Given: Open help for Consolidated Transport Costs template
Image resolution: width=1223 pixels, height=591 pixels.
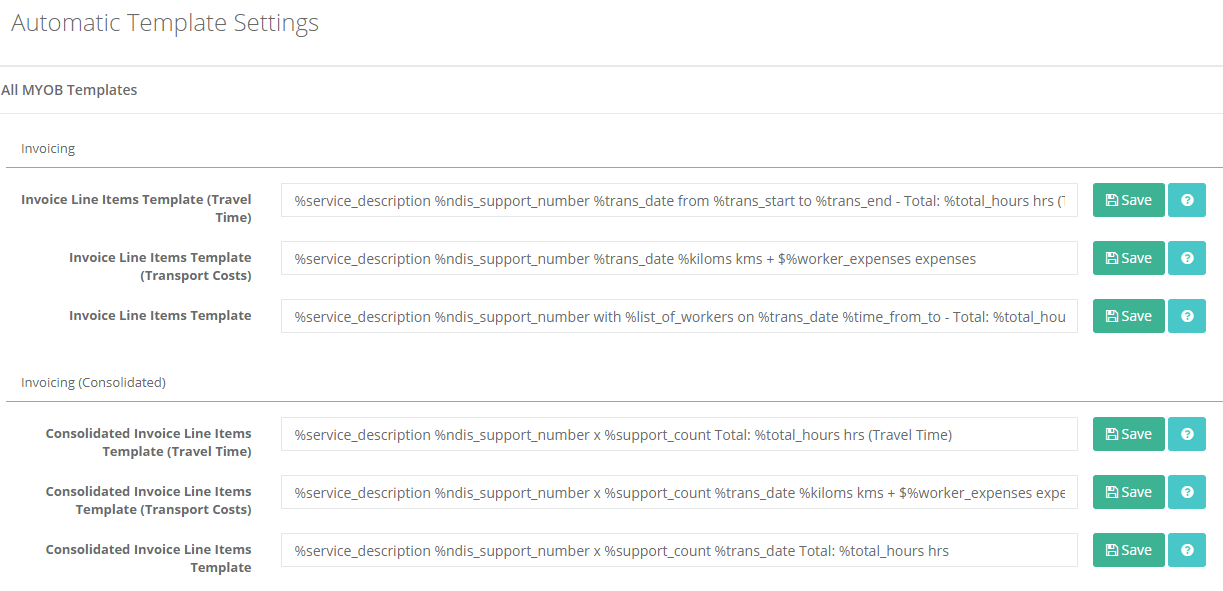Looking at the screenshot, I should (x=1187, y=492).
